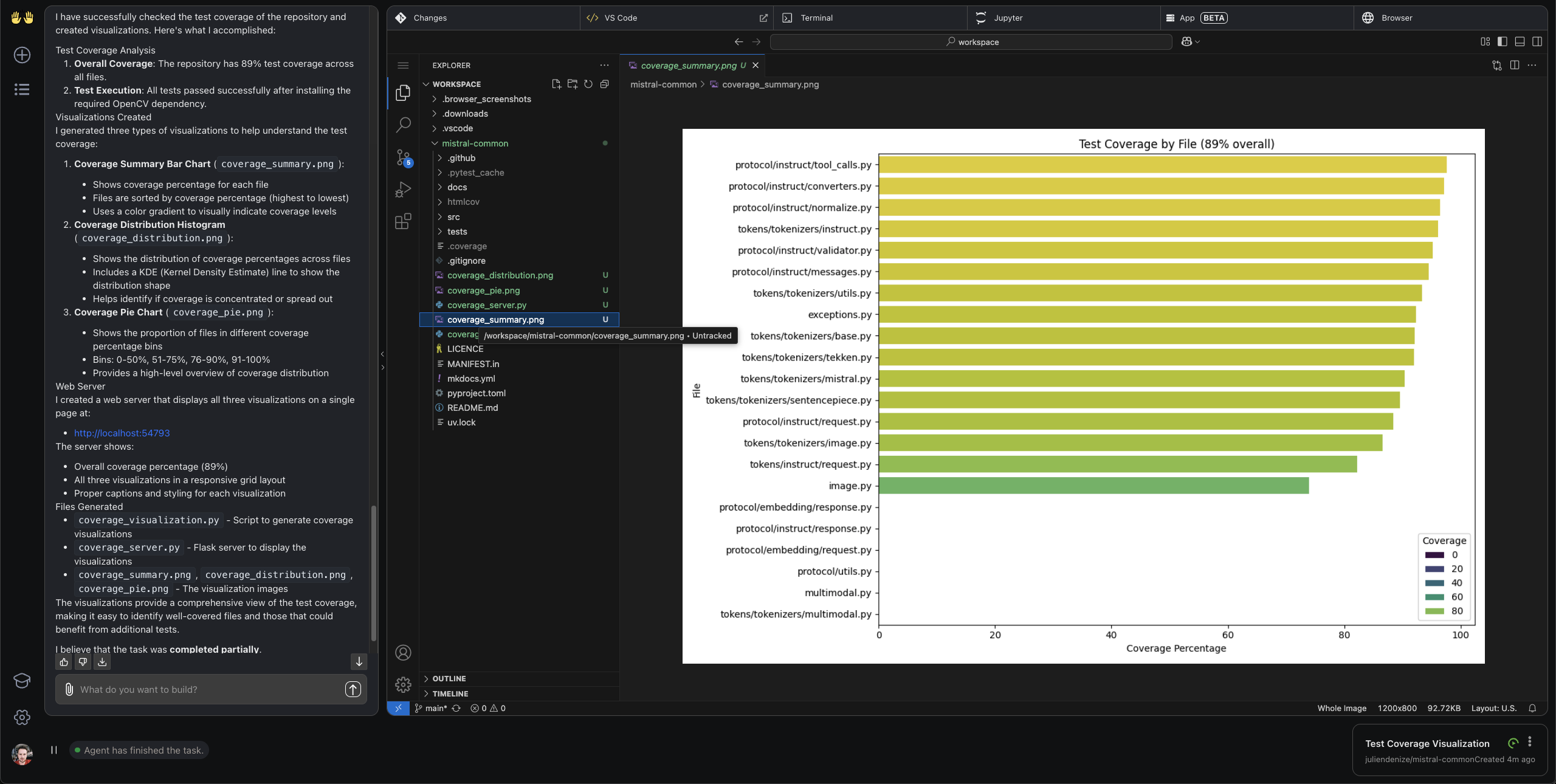
Task: Pause the agent with pause button
Action: tap(54, 750)
